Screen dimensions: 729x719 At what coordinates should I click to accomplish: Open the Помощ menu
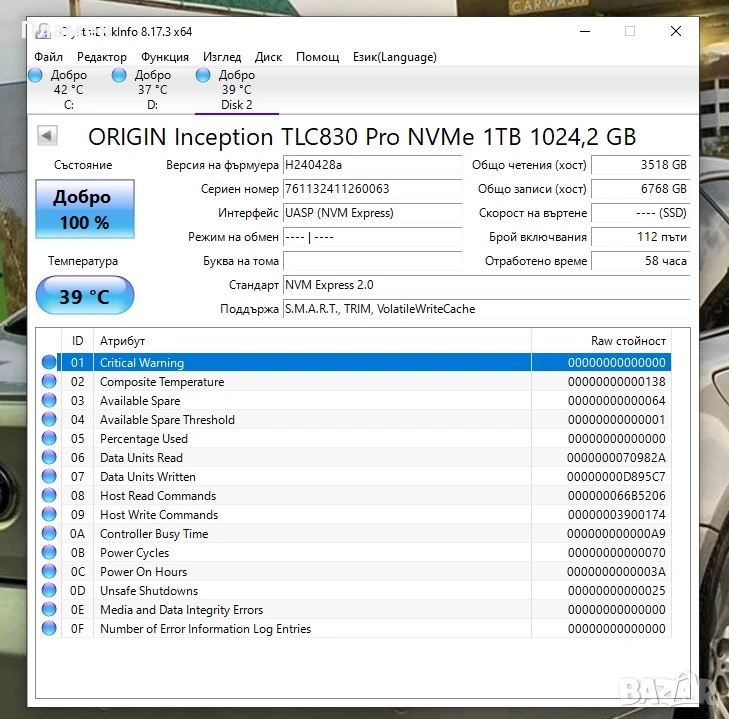[318, 57]
